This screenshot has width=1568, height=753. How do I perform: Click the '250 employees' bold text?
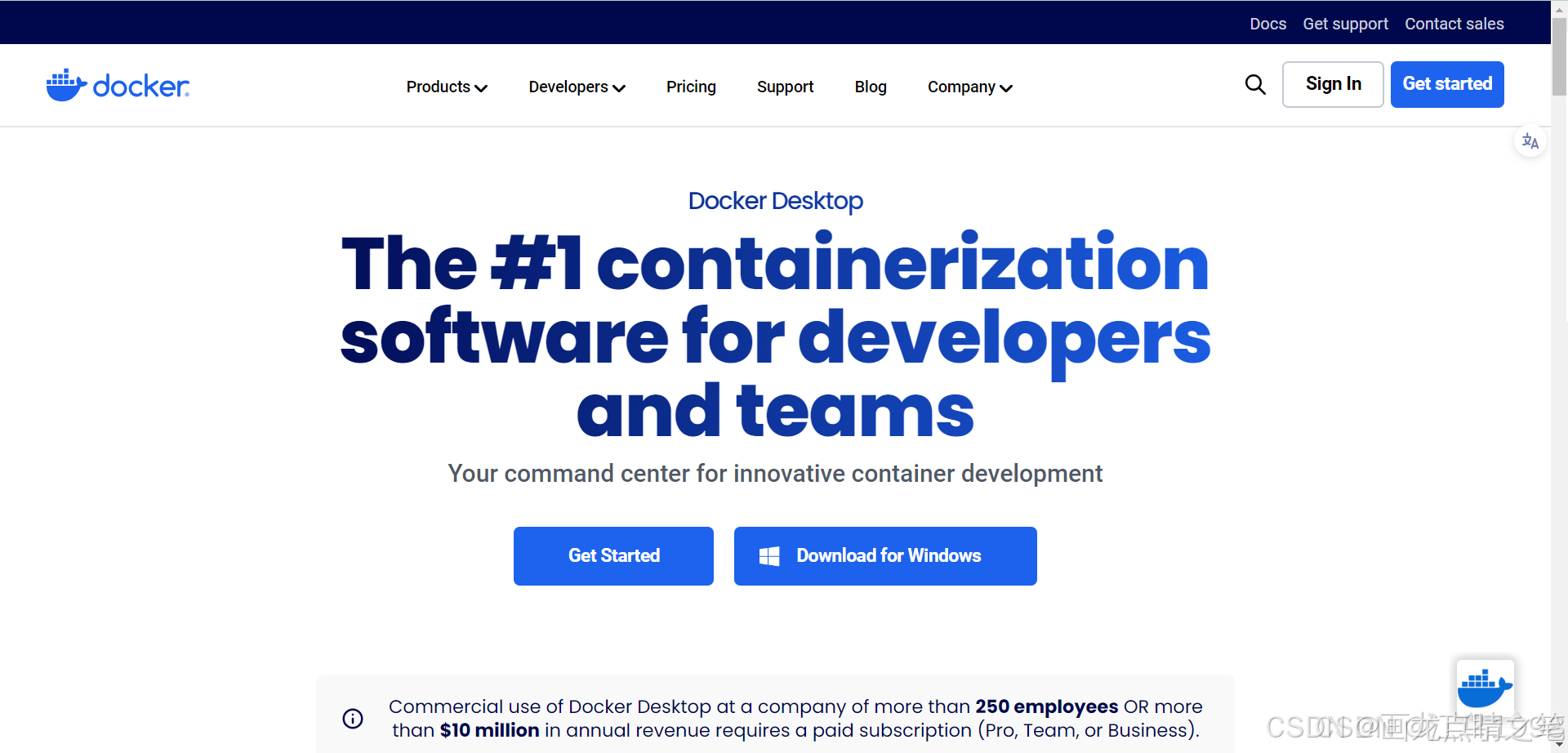coord(1046,706)
